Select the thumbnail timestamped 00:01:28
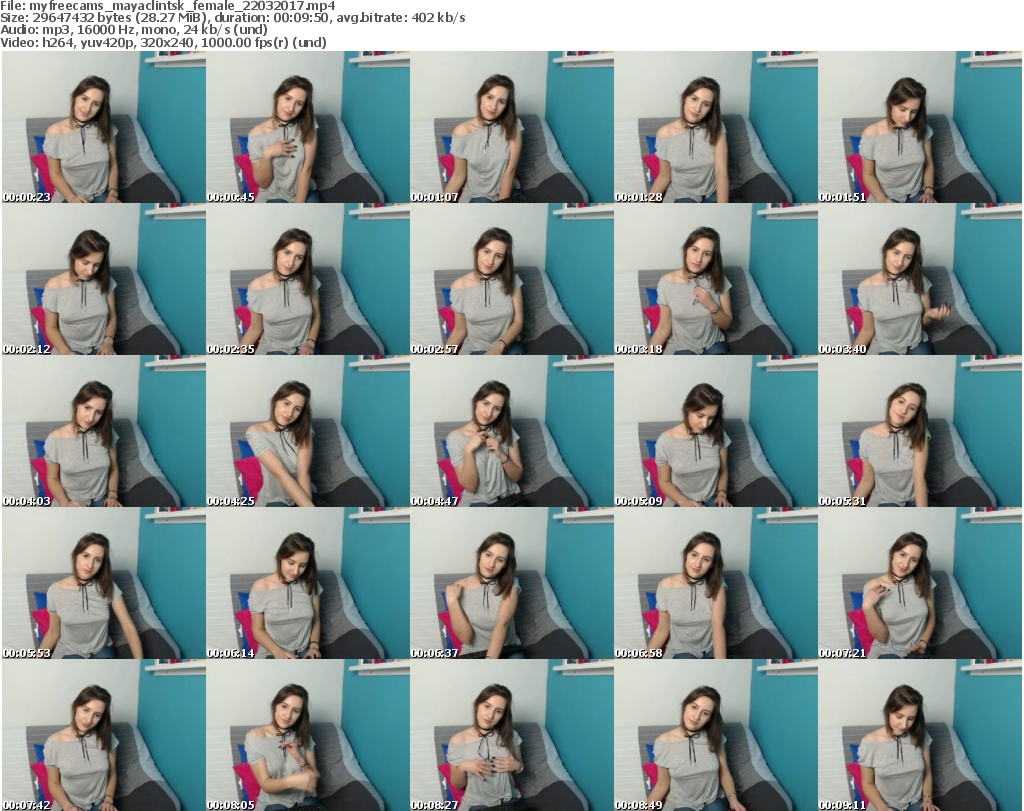This screenshot has height=811, width=1024. pyautogui.click(x=716, y=127)
